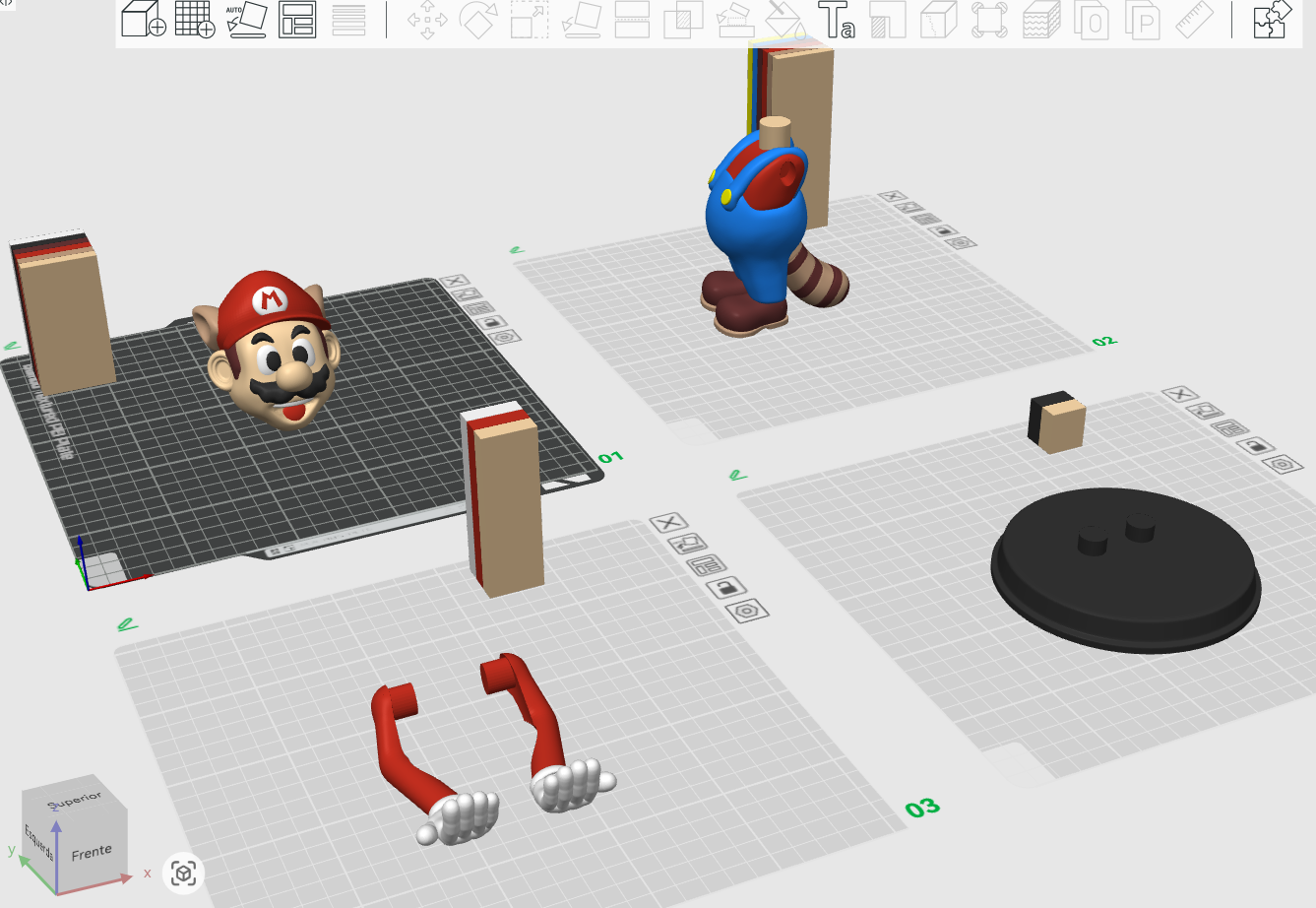Click the Add model cube icon
The image size is (1316, 908).
tap(144, 20)
